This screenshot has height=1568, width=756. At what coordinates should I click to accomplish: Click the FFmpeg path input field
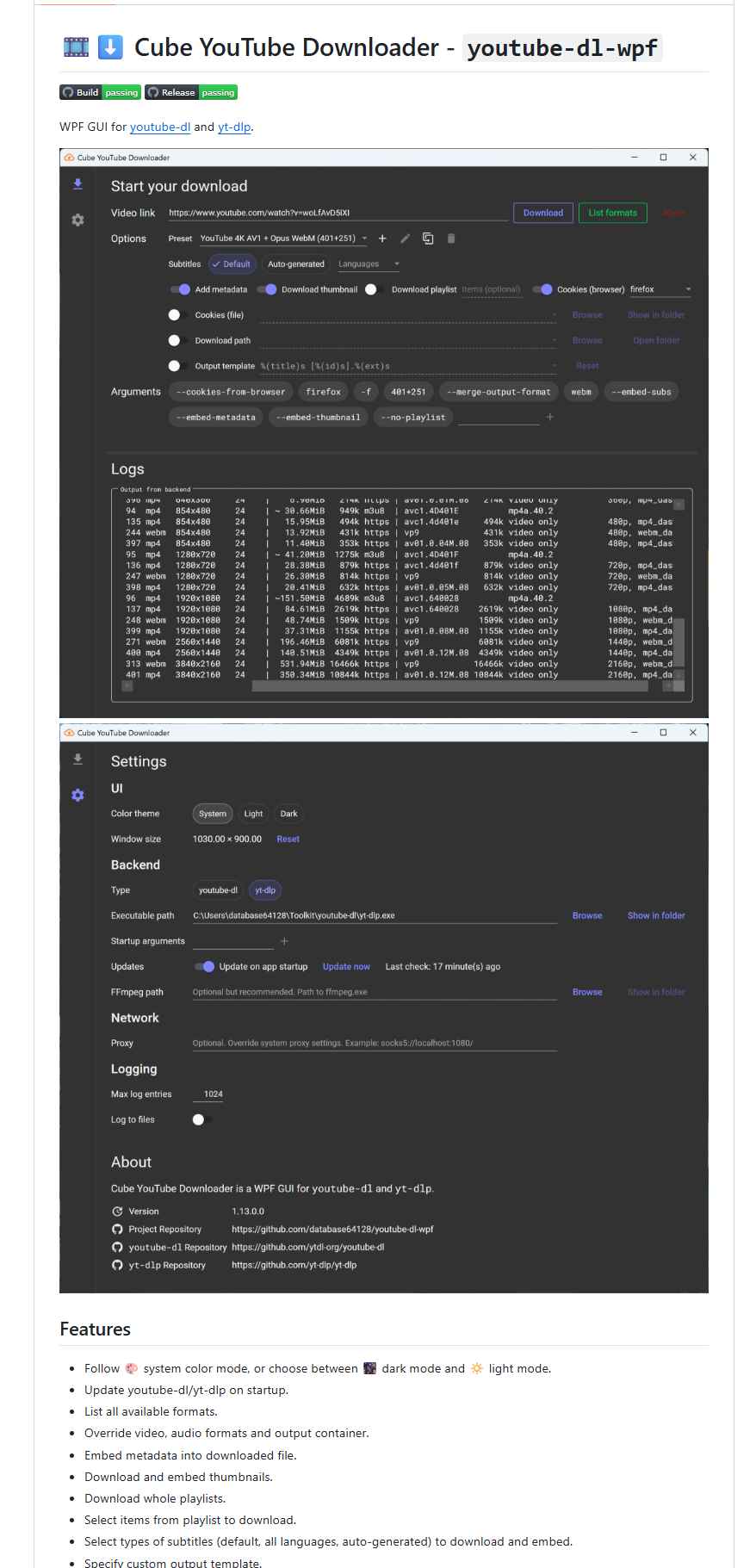tap(375, 992)
